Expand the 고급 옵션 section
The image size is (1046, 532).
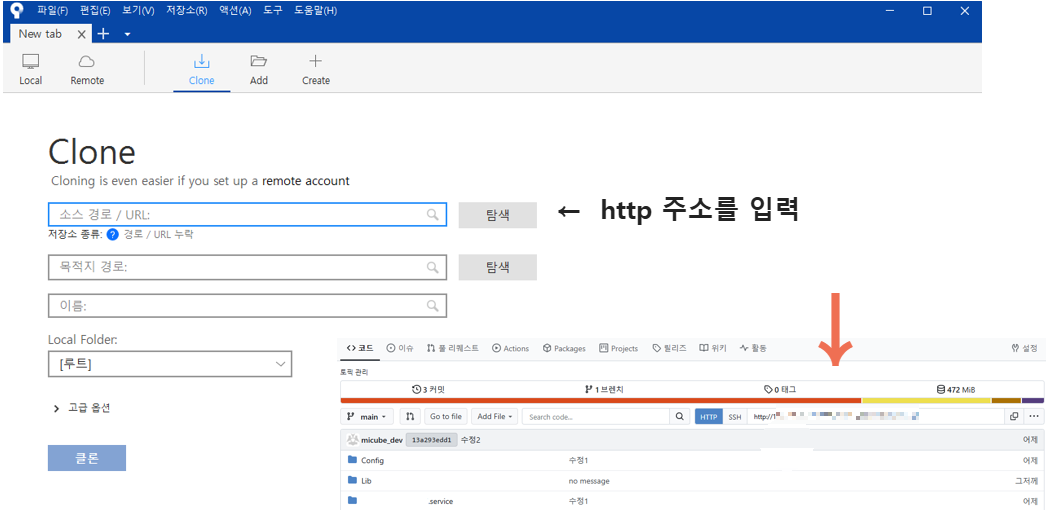81,408
